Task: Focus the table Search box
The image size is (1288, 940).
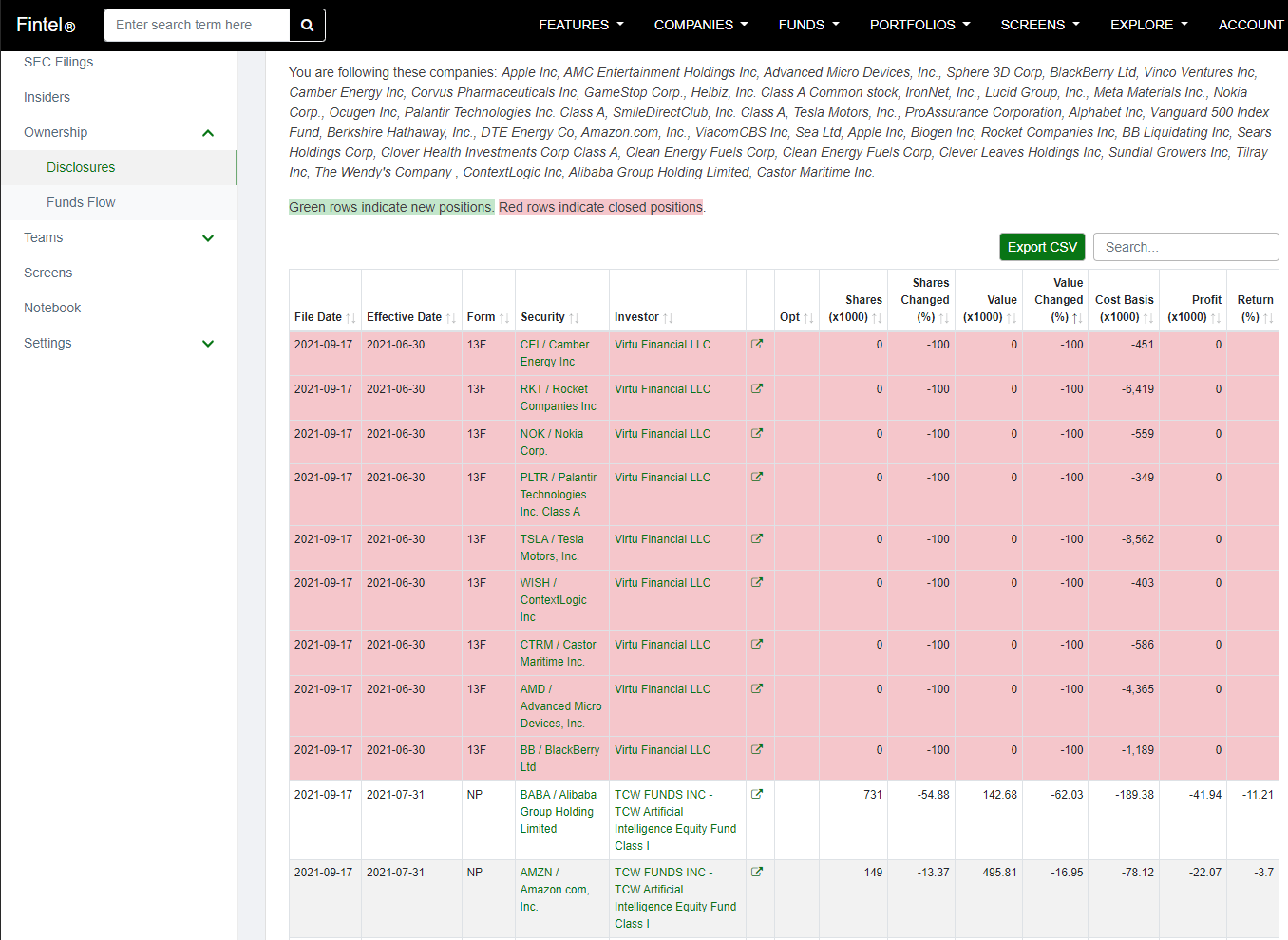Action: point(1185,247)
